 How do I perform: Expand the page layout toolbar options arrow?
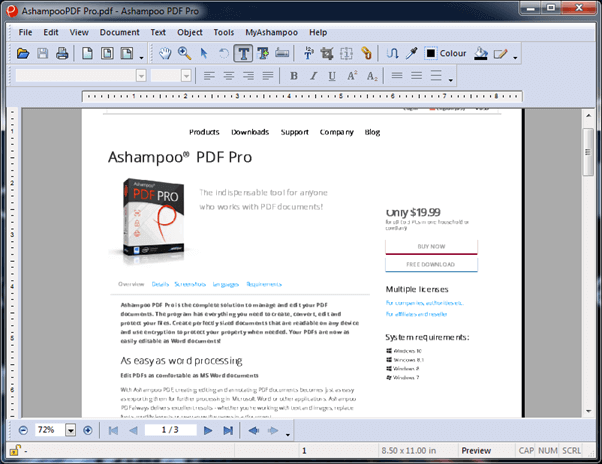(x=141, y=58)
